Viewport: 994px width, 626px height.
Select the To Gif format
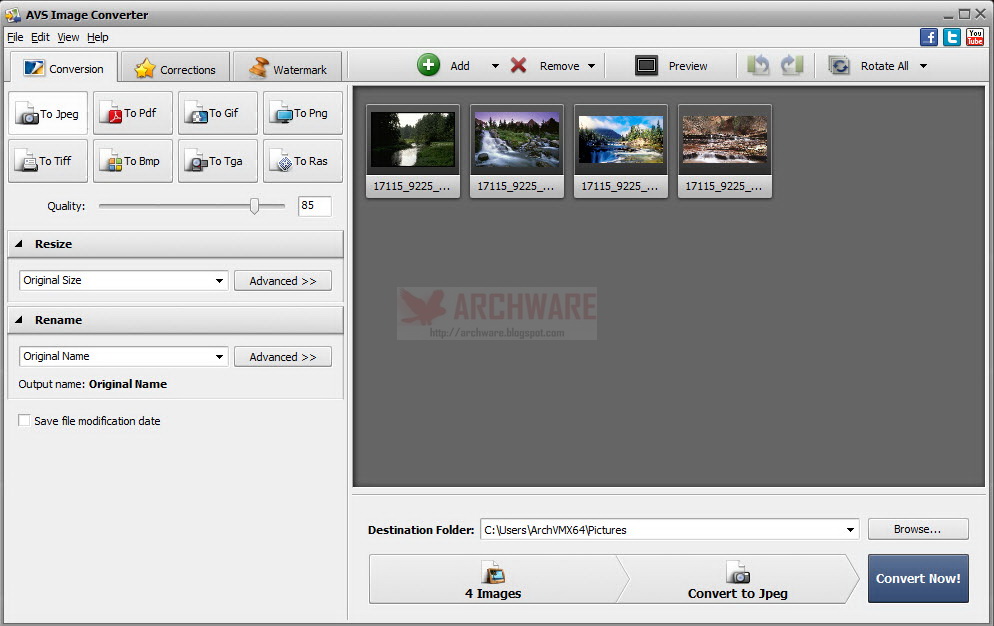point(217,113)
